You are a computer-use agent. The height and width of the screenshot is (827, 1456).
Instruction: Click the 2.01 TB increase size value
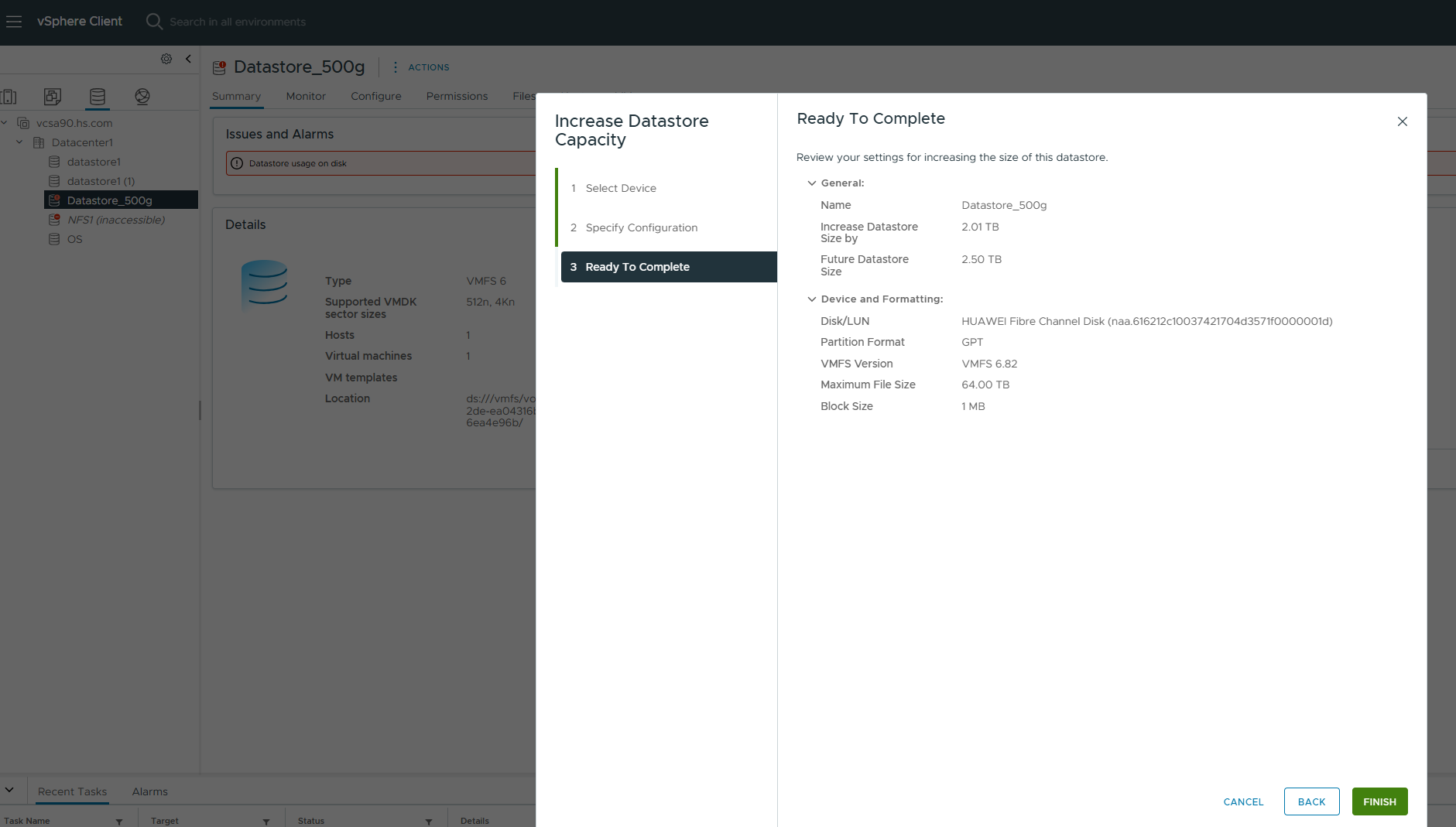tap(980, 227)
